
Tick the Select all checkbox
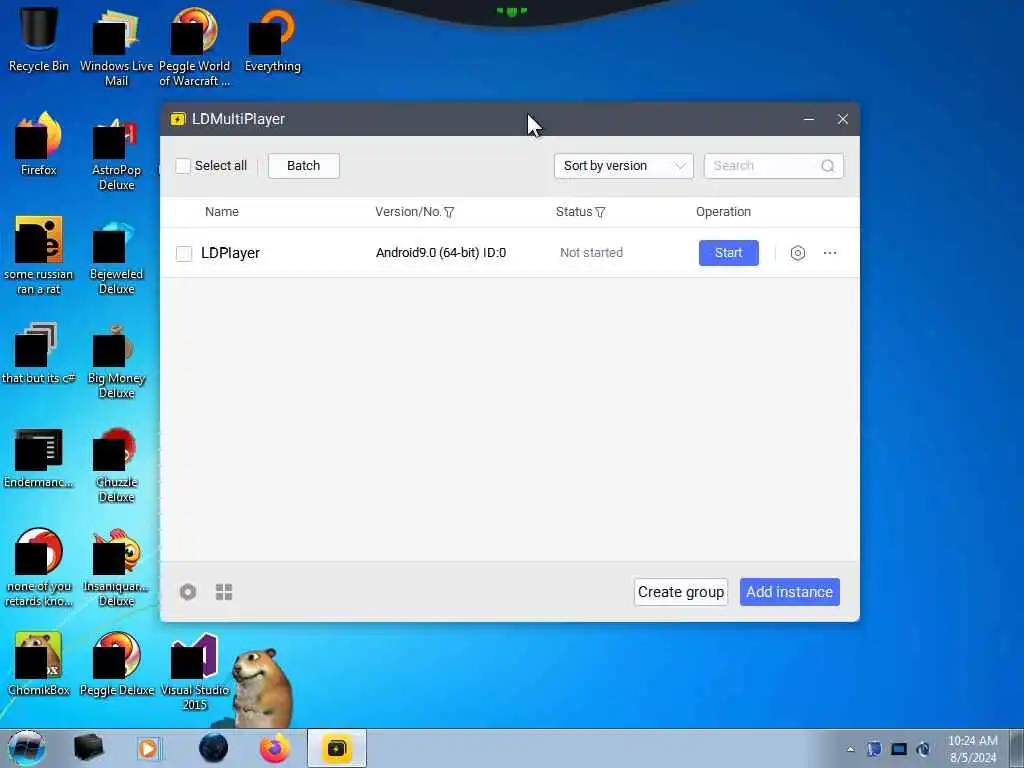183,166
